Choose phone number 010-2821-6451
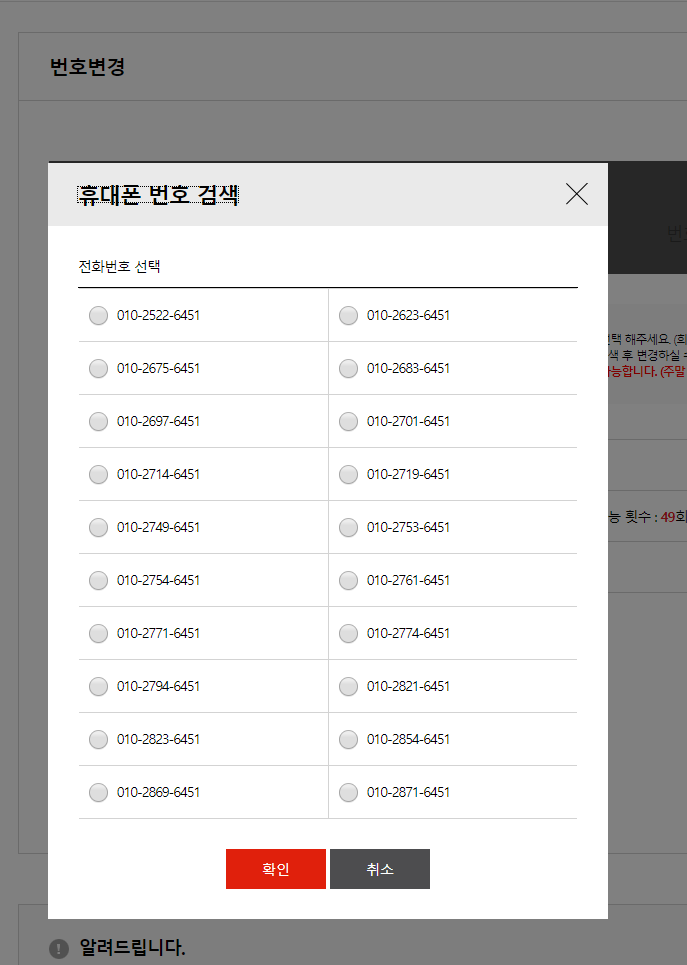The width and height of the screenshot is (687, 965). pyautogui.click(x=348, y=687)
